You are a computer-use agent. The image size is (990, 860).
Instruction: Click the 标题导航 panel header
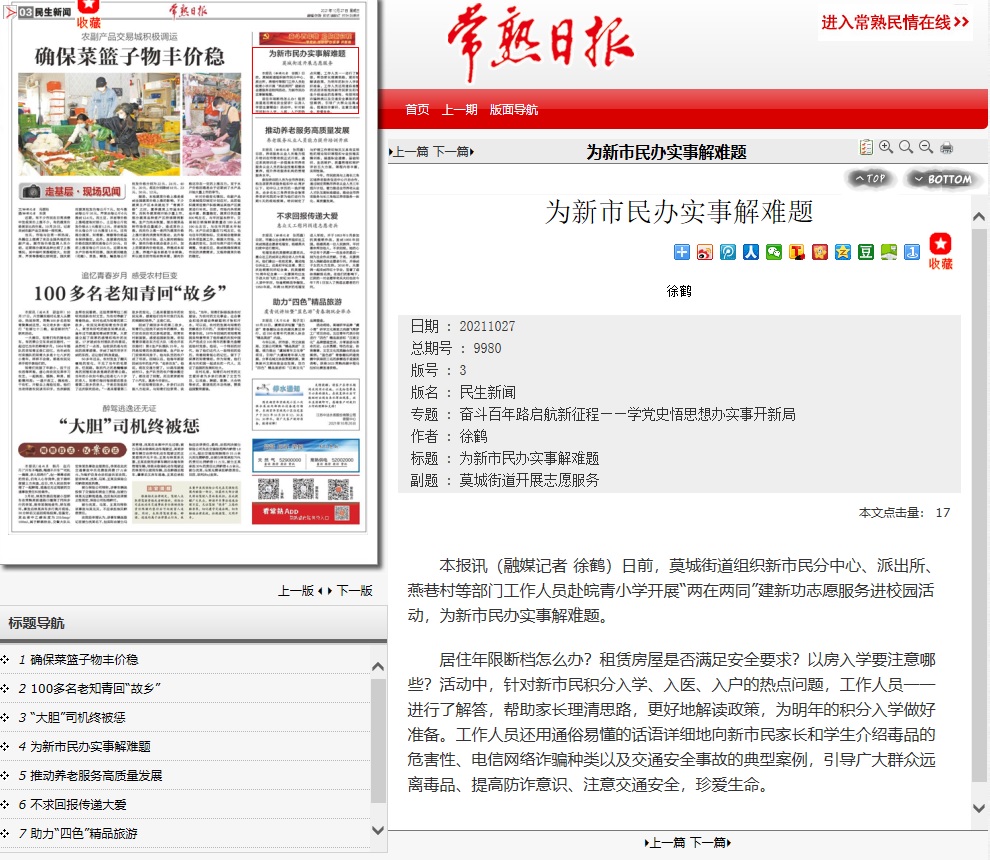[193, 623]
